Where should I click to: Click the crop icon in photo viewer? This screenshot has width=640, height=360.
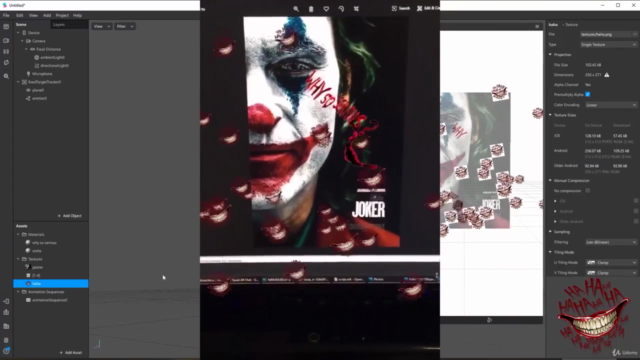(356, 9)
